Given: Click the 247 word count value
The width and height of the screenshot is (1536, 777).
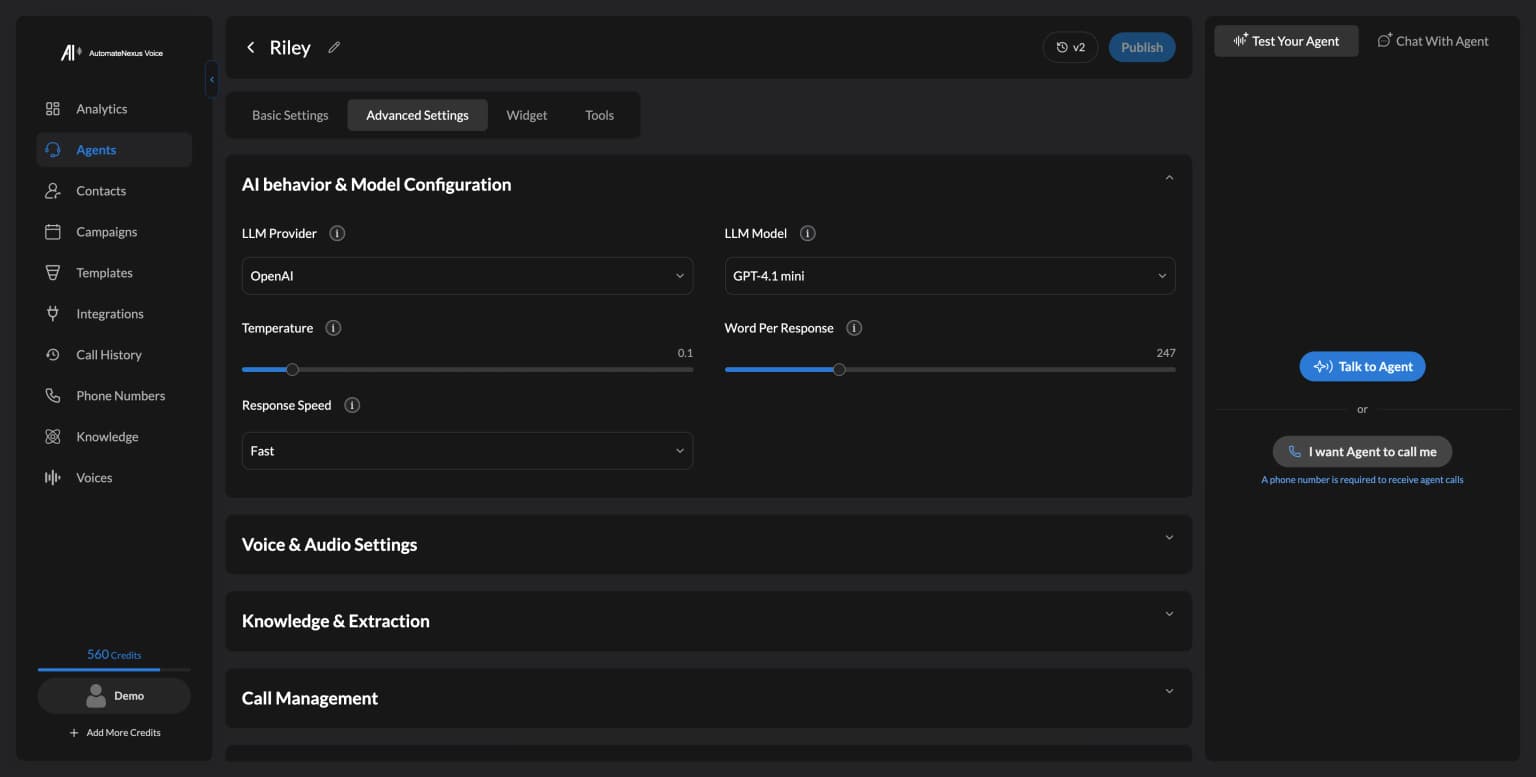Looking at the screenshot, I should (1166, 353).
